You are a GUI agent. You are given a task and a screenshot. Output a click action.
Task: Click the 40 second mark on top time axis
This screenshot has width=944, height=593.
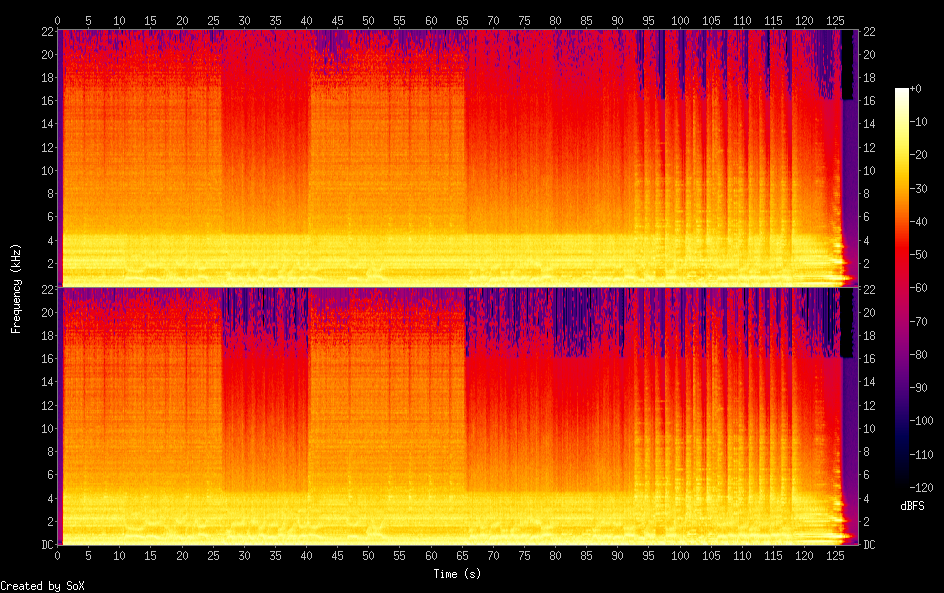[x=307, y=20]
